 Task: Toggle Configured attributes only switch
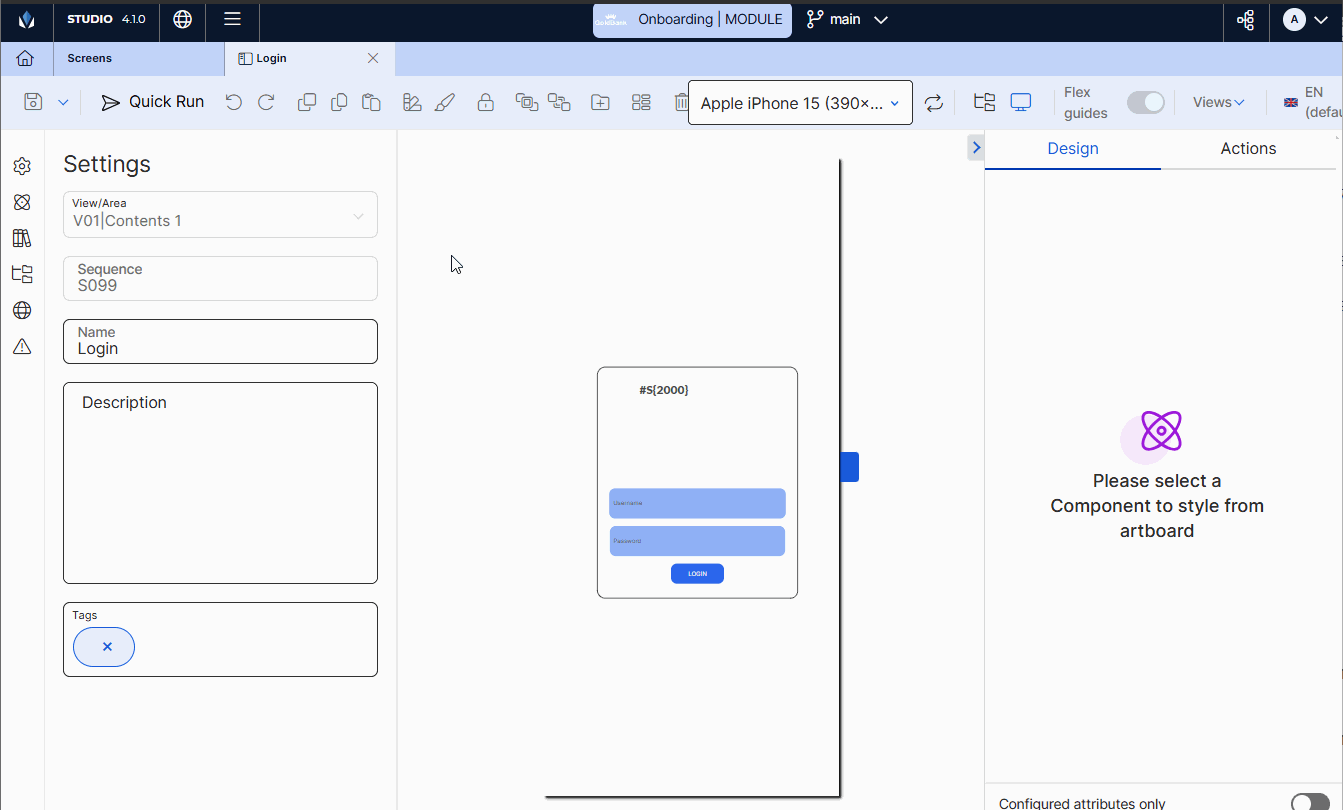(1309, 802)
